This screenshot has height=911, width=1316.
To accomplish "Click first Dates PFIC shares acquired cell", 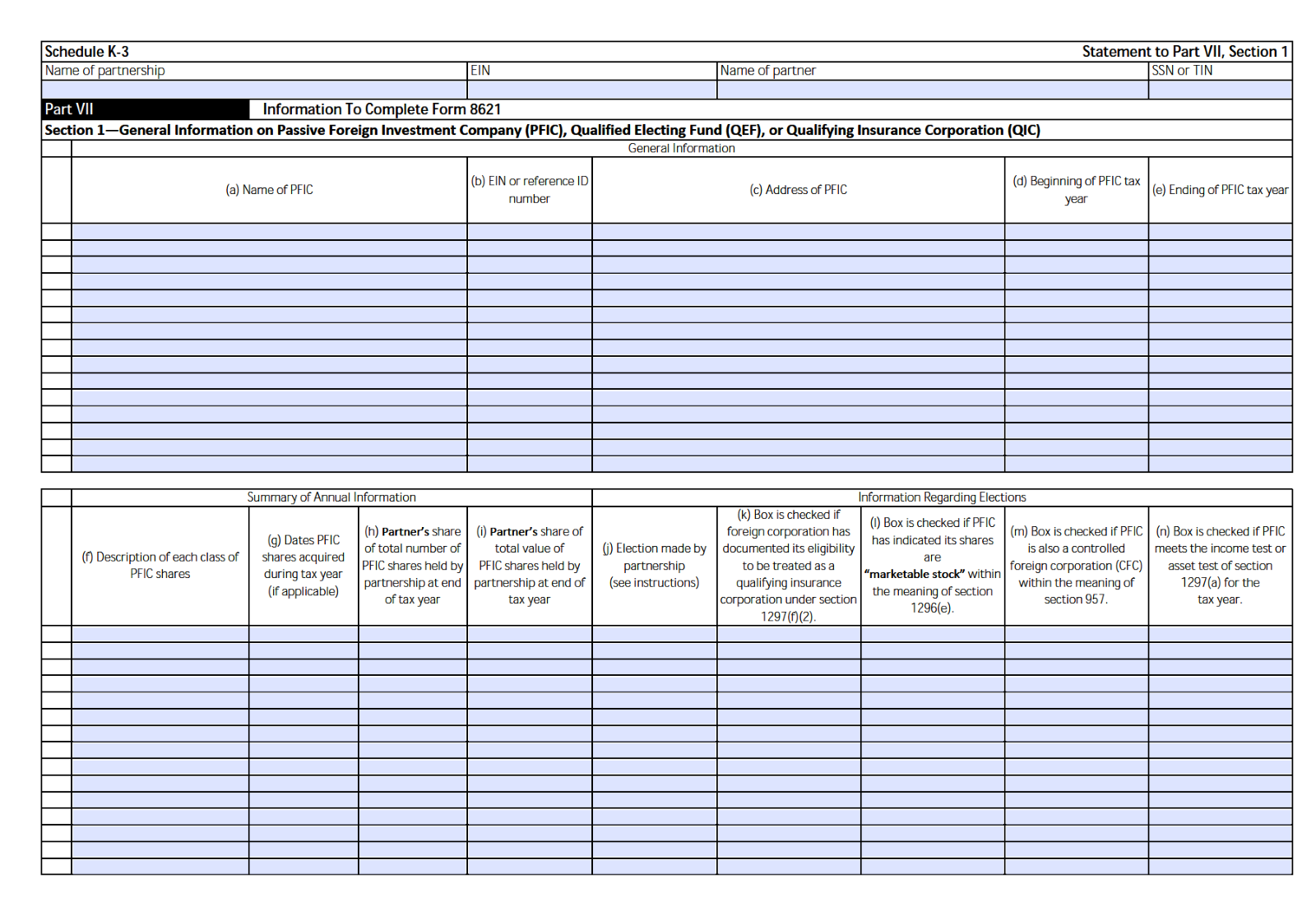I will click(304, 634).
